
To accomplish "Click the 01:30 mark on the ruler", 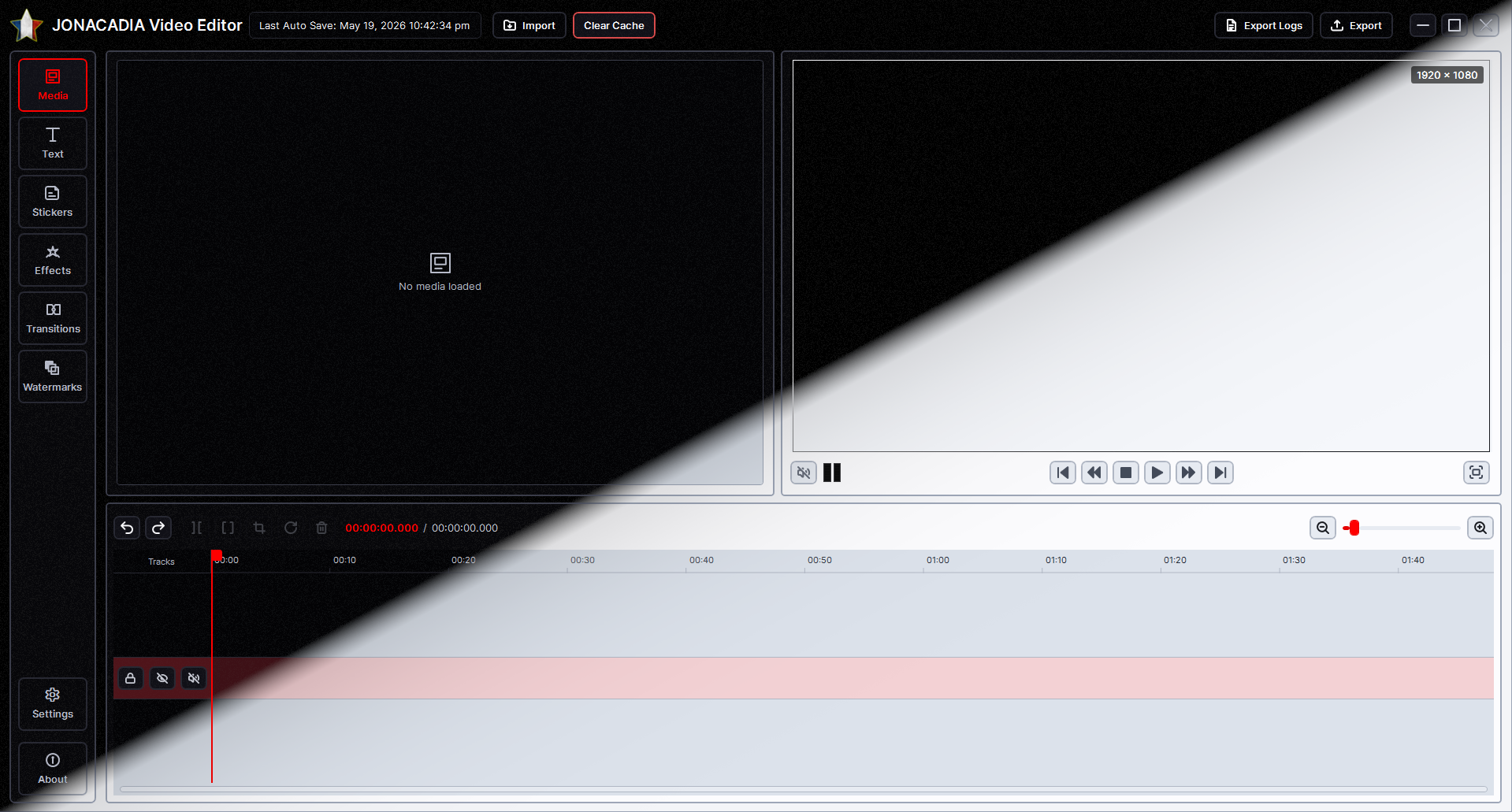I will click(x=1294, y=560).
